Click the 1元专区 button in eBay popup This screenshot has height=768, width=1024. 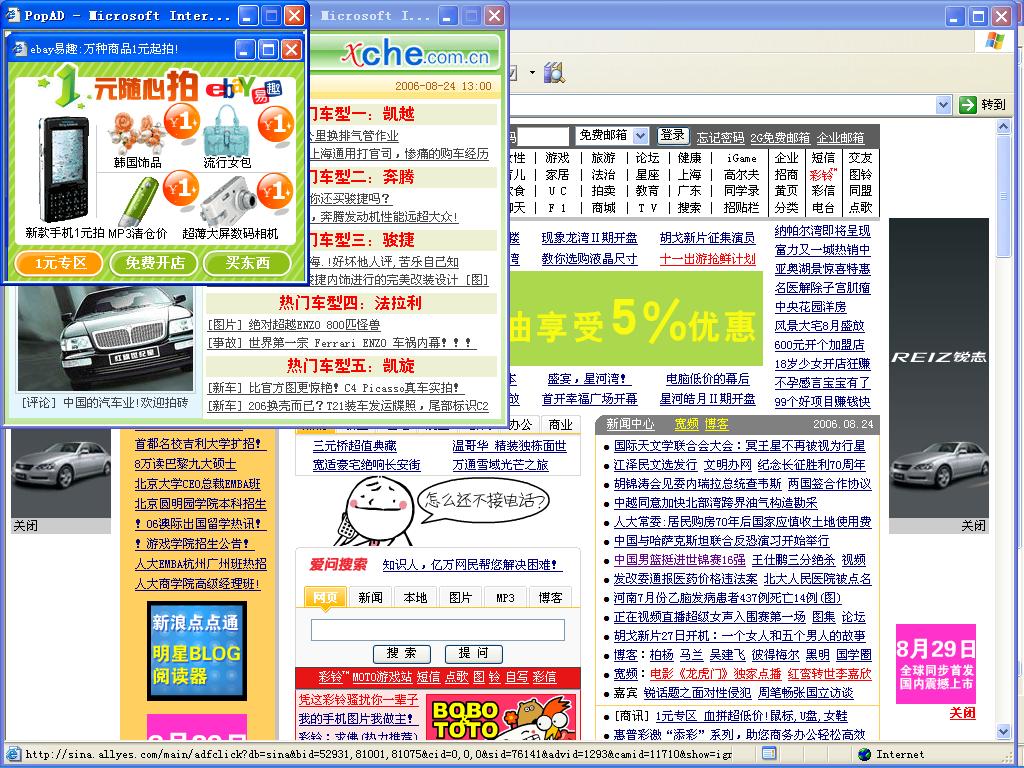pos(60,263)
